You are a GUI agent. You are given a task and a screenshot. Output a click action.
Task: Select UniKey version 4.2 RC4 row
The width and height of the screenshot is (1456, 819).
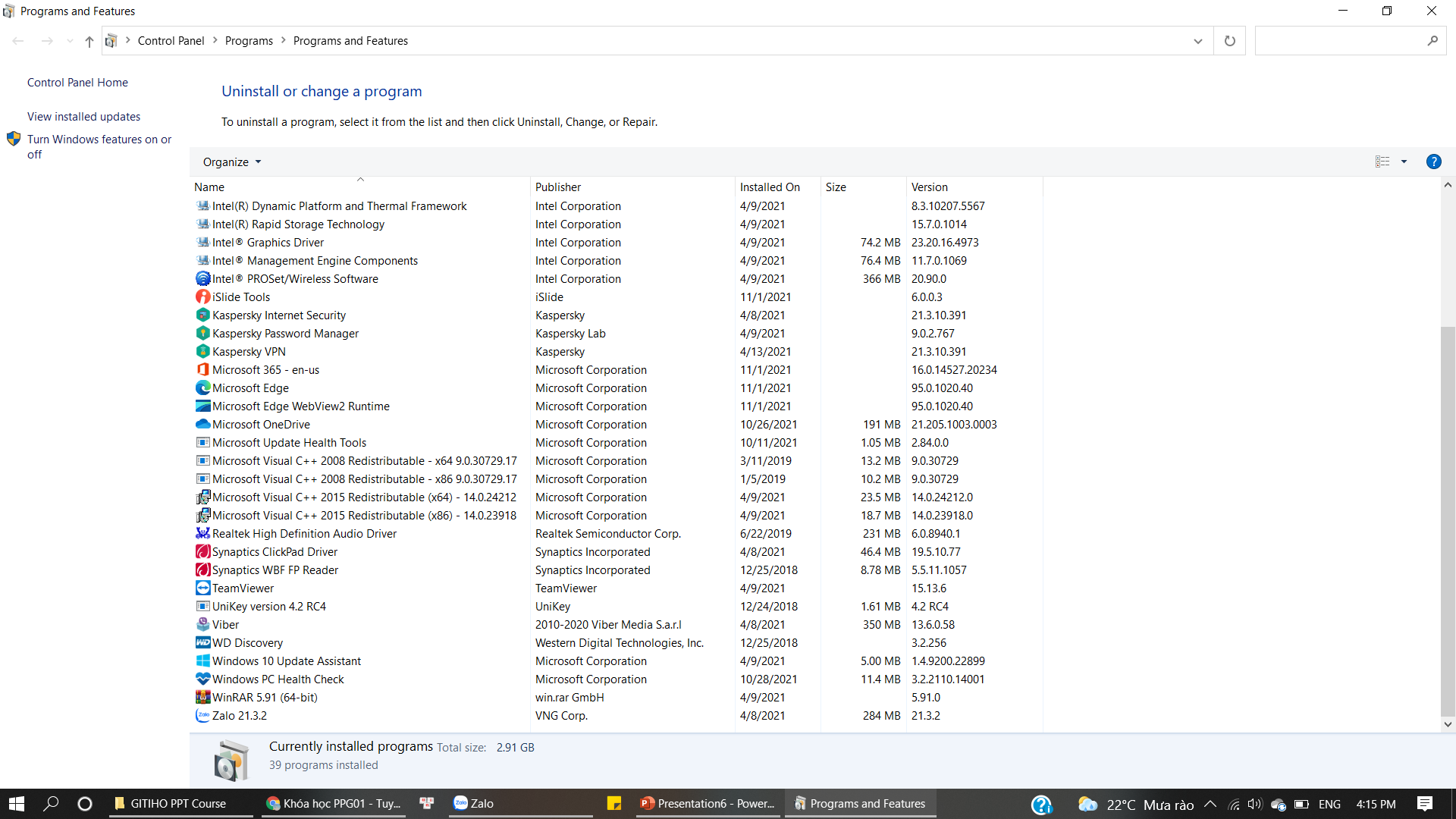[x=617, y=607]
